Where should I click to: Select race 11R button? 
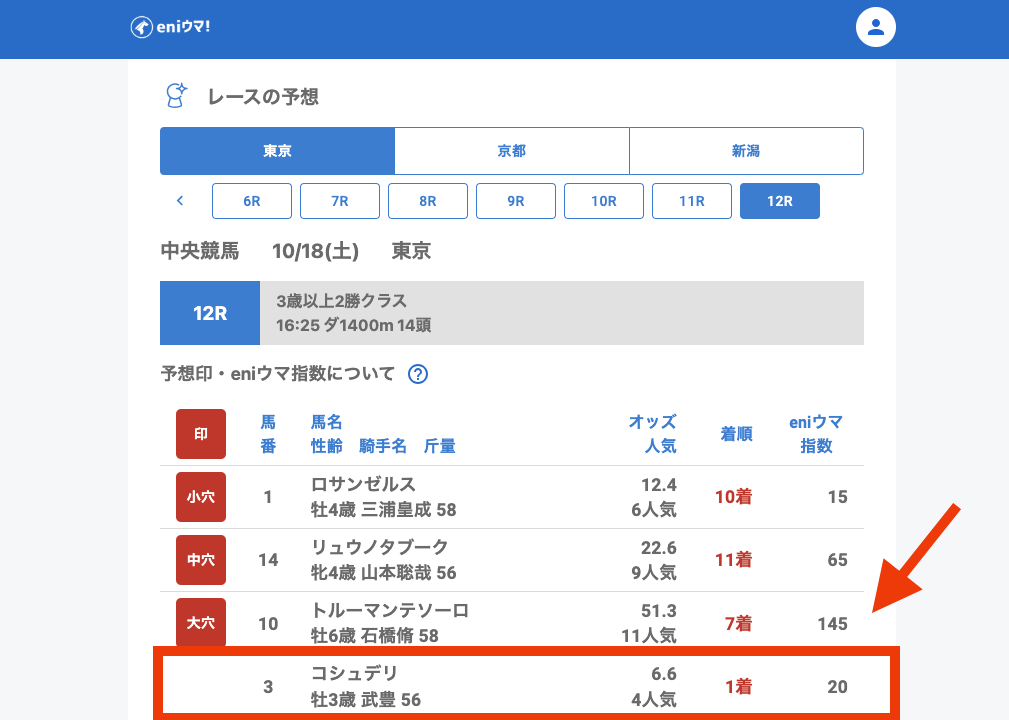[x=692, y=201]
